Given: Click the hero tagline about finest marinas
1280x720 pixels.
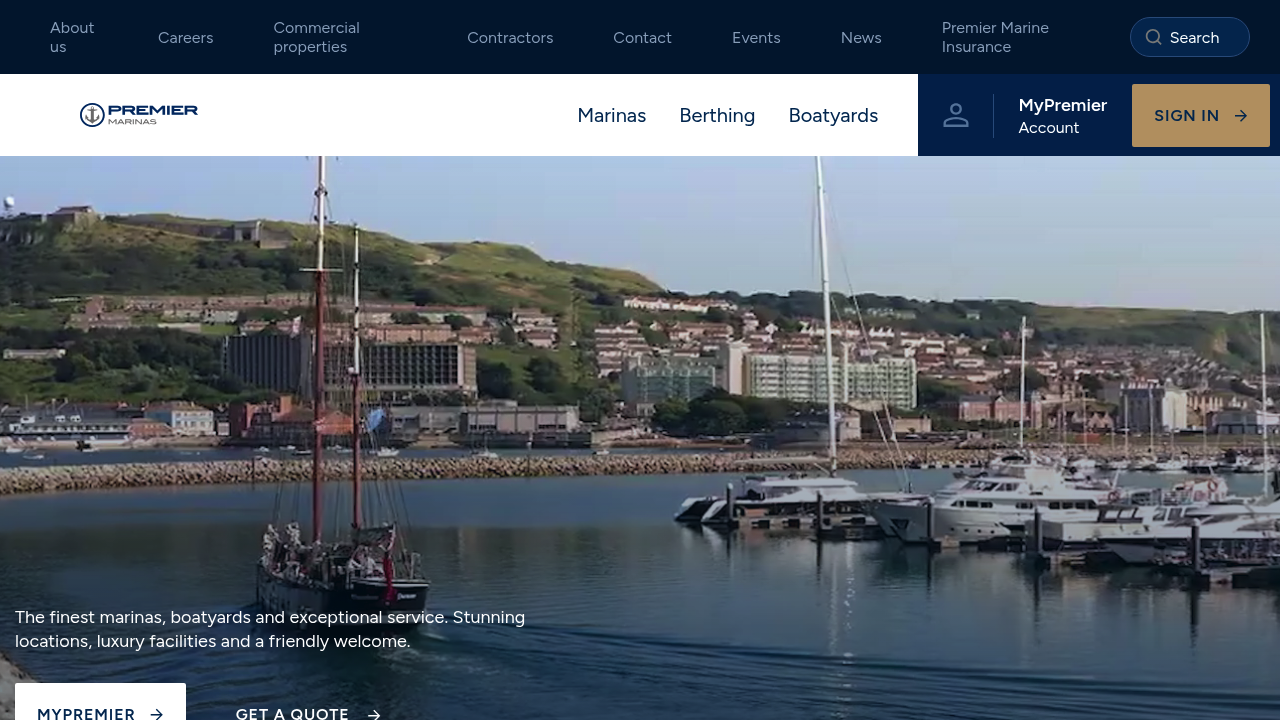Looking at the screenshot, I should 270,629.
